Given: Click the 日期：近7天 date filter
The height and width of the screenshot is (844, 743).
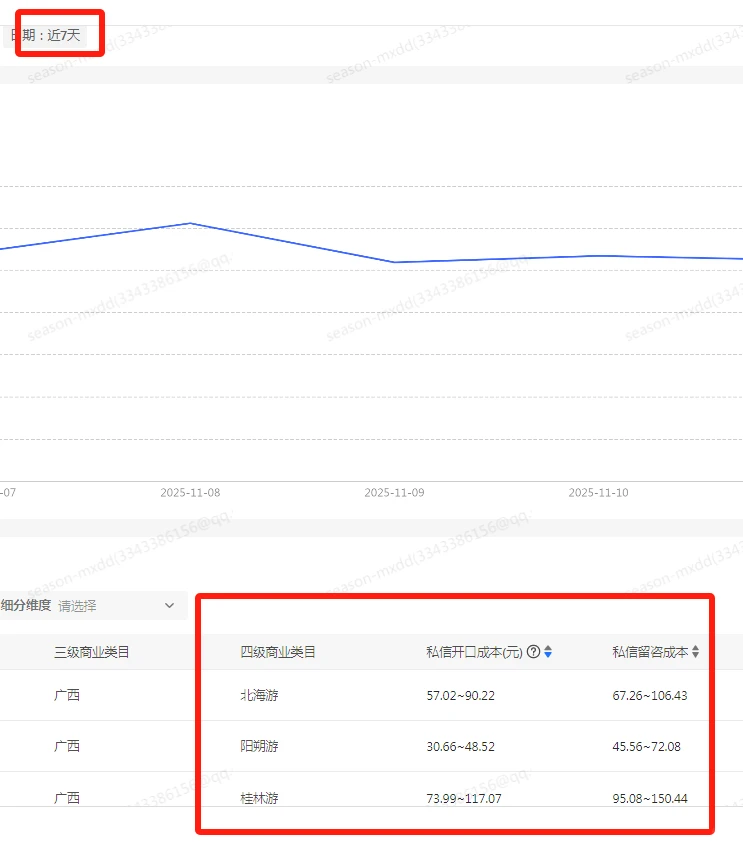Looking at the screenshot, I should tap(46, 36).
